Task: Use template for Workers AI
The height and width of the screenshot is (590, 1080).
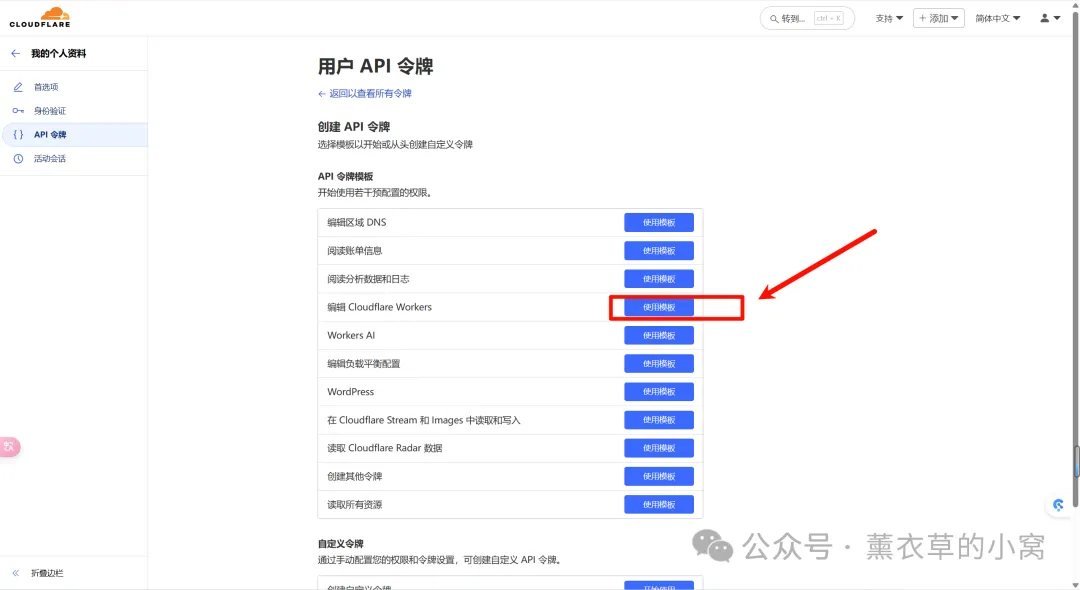Action: coord(658,335)
